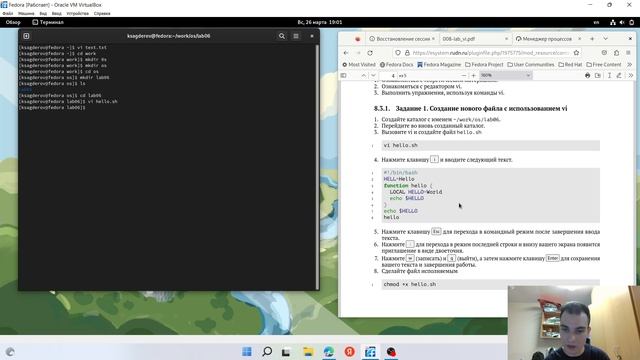Open Most Visited bookmark
This screenshot has width=640, height=360.
coord(359,64)
